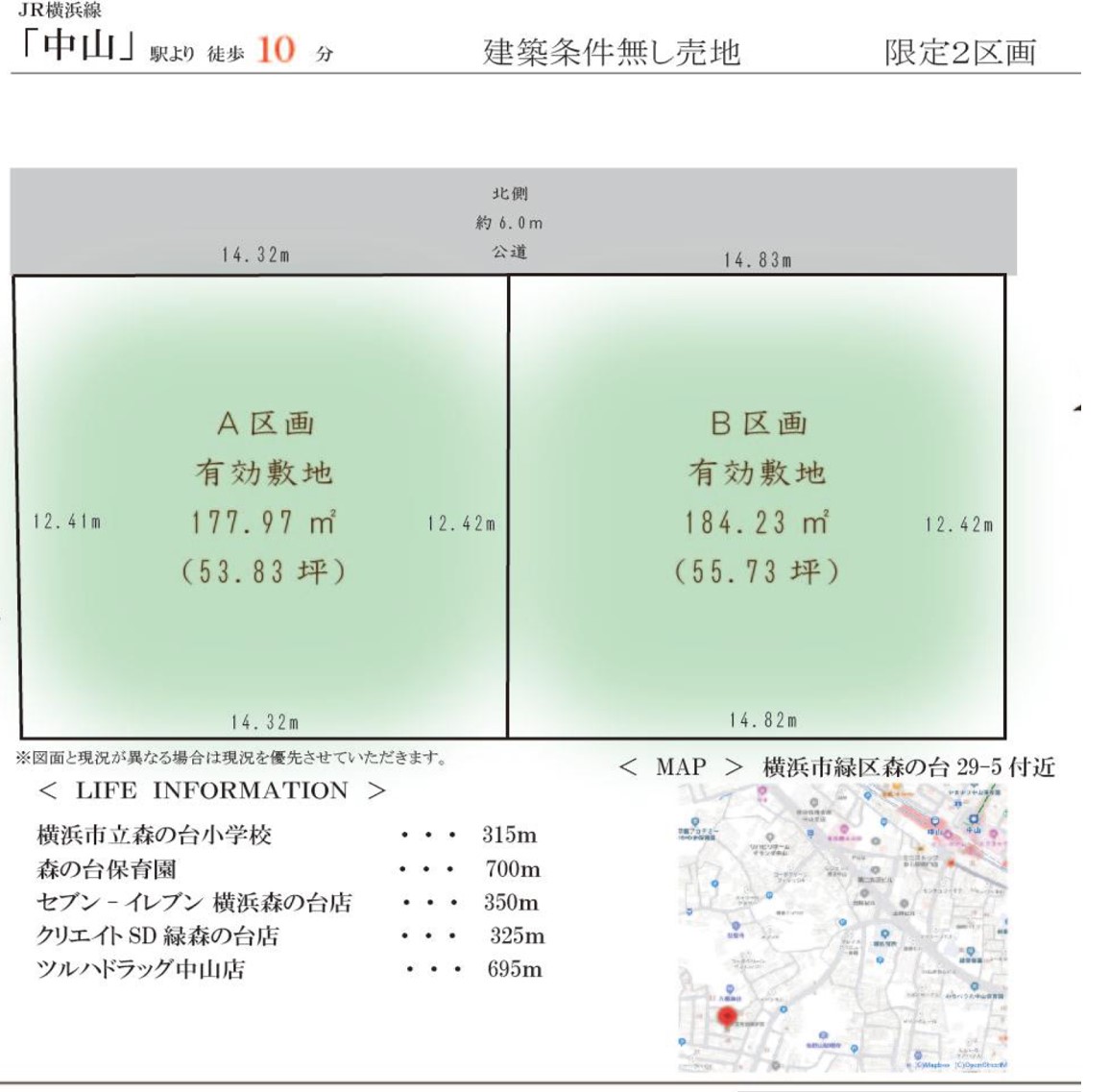
Task: Select the 横浜市立森の台小学校 entry
Action: coord(155,835)
